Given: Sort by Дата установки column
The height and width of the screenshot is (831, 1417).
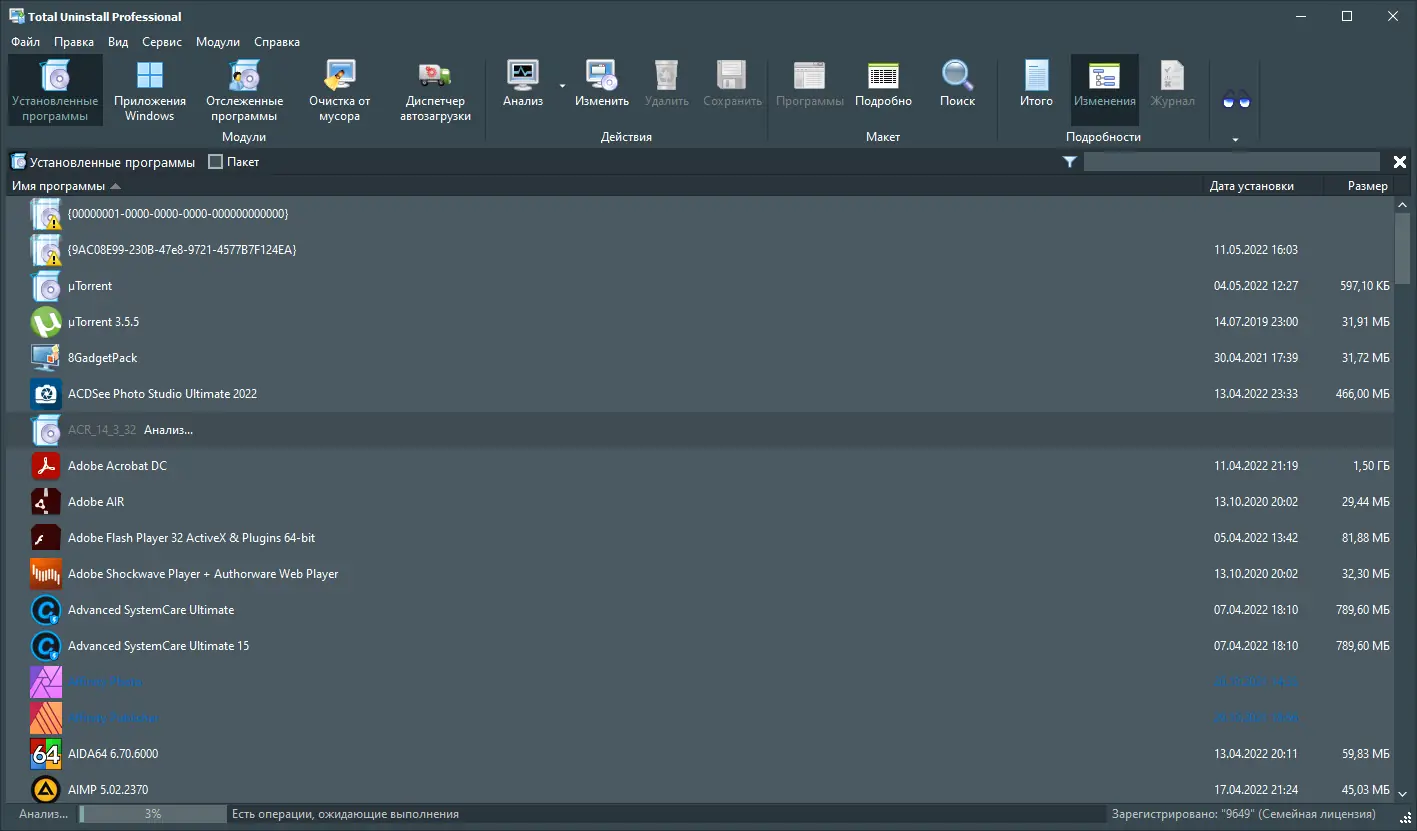Looking at the screenshot, I should click(x=1264, y=186).
